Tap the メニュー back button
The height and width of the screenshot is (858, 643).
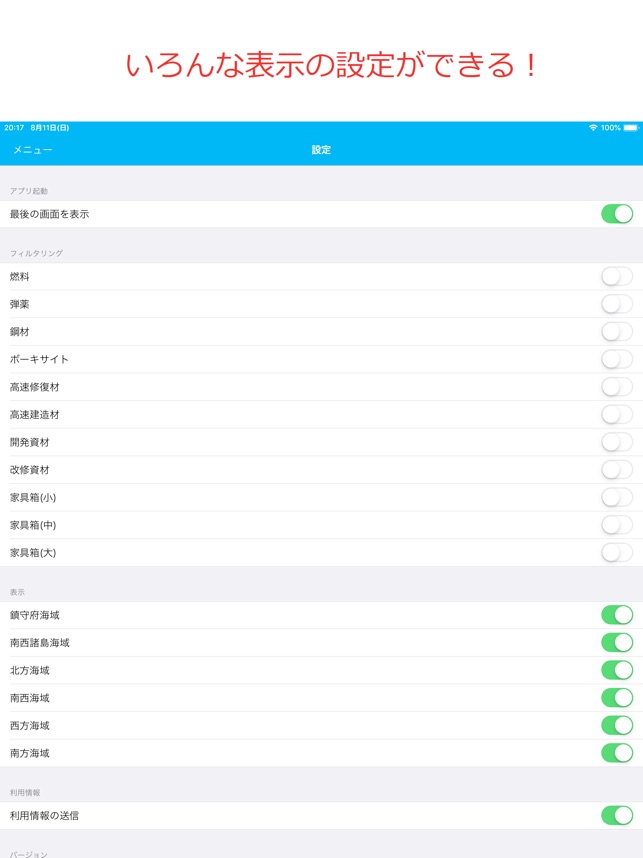[32, 150]
